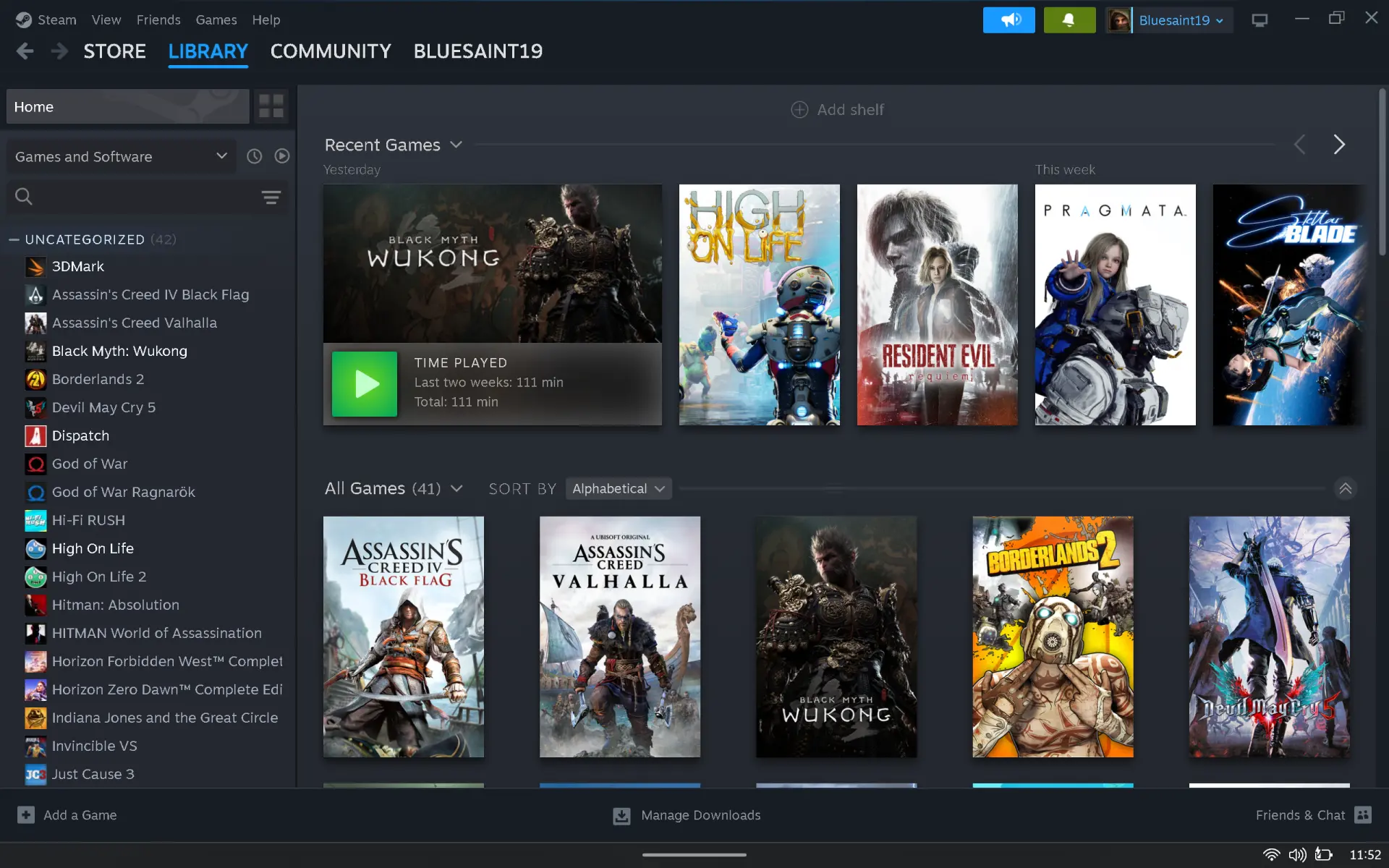Screen dimensions: 1389x868
Task: Open High On Life recent game cover
Action: [x=759, y=305]
